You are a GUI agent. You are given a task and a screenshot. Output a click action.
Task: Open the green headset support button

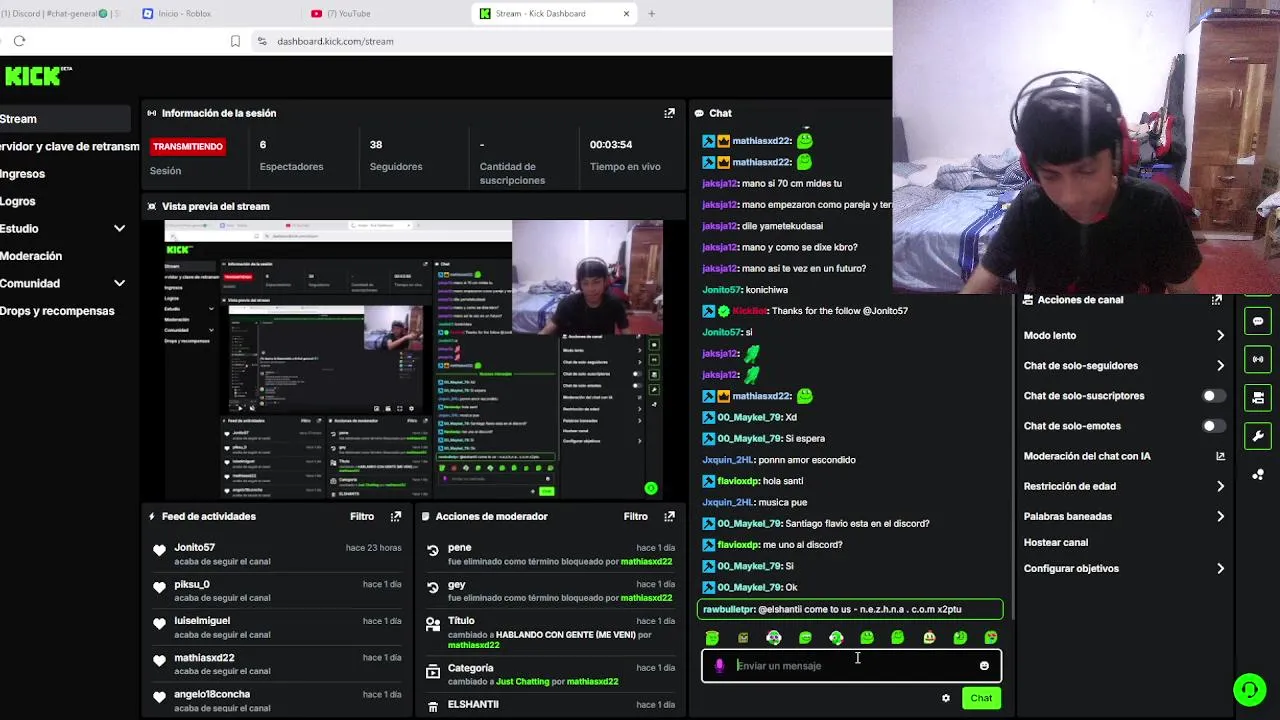(x=1249, y=690)
